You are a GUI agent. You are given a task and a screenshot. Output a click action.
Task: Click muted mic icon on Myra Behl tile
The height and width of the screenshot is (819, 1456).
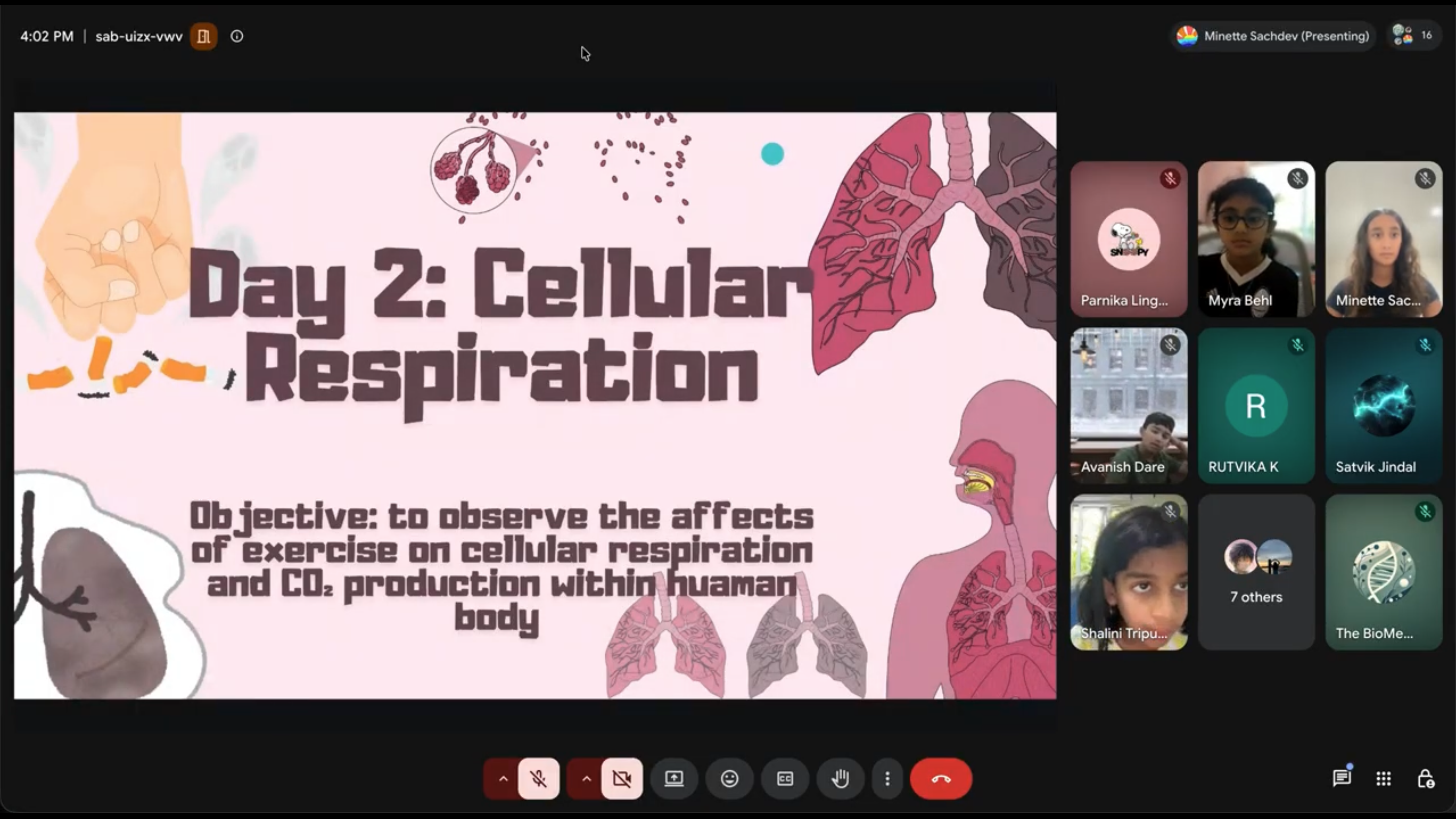click(1298, 179)
